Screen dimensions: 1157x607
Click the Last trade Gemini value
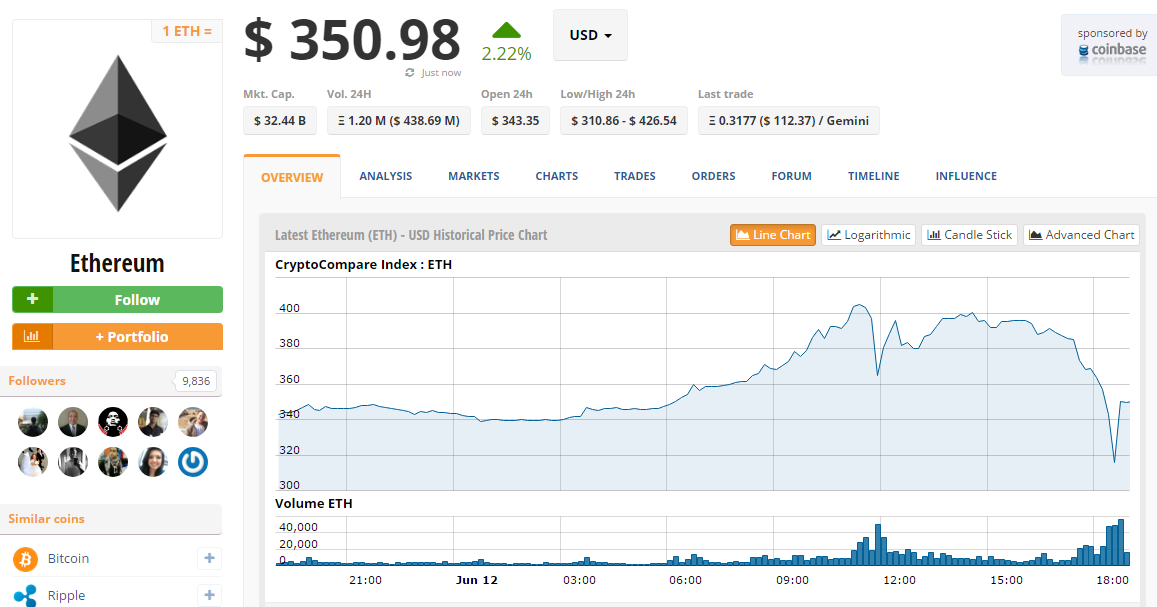[x=789, y=120]
